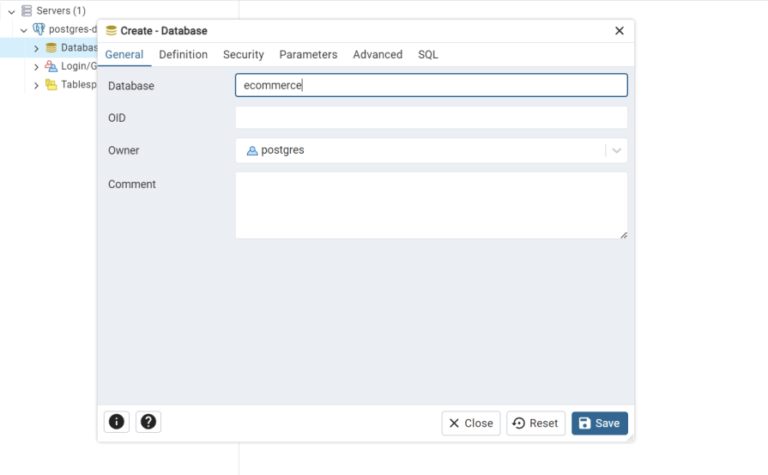Click the Comment field label

(x=132, y=184)
